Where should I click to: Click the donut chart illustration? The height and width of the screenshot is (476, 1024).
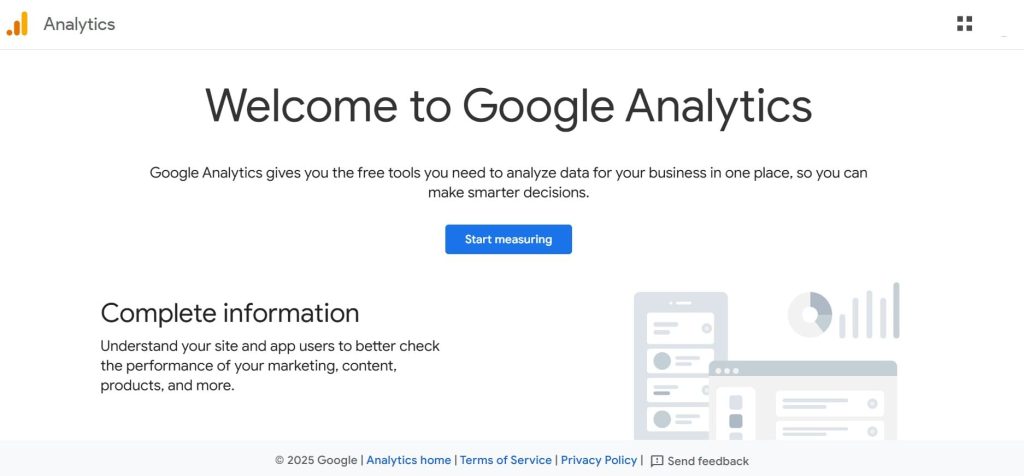810,314
